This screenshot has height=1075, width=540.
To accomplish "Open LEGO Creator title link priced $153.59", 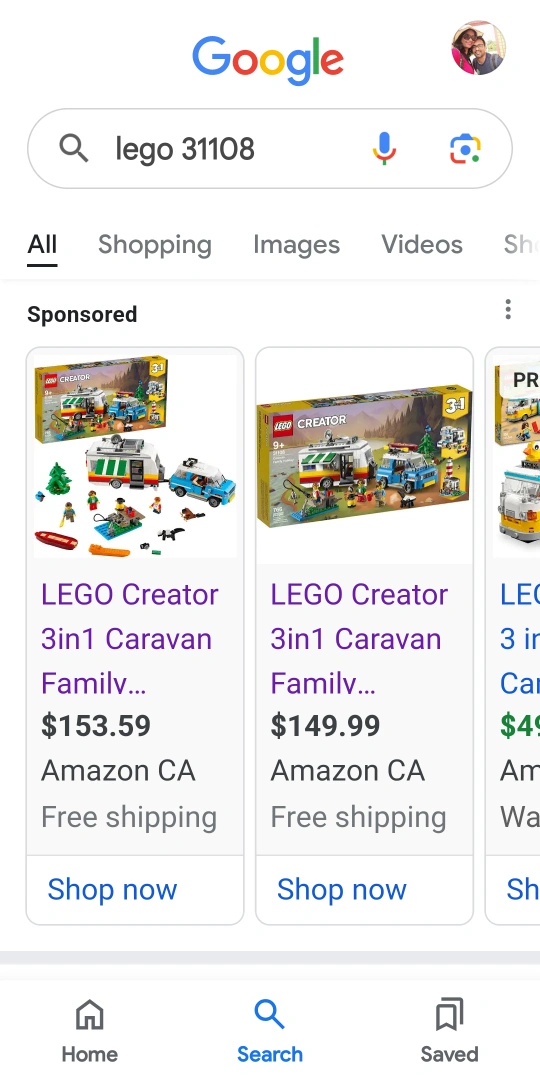I will point(130,639).
